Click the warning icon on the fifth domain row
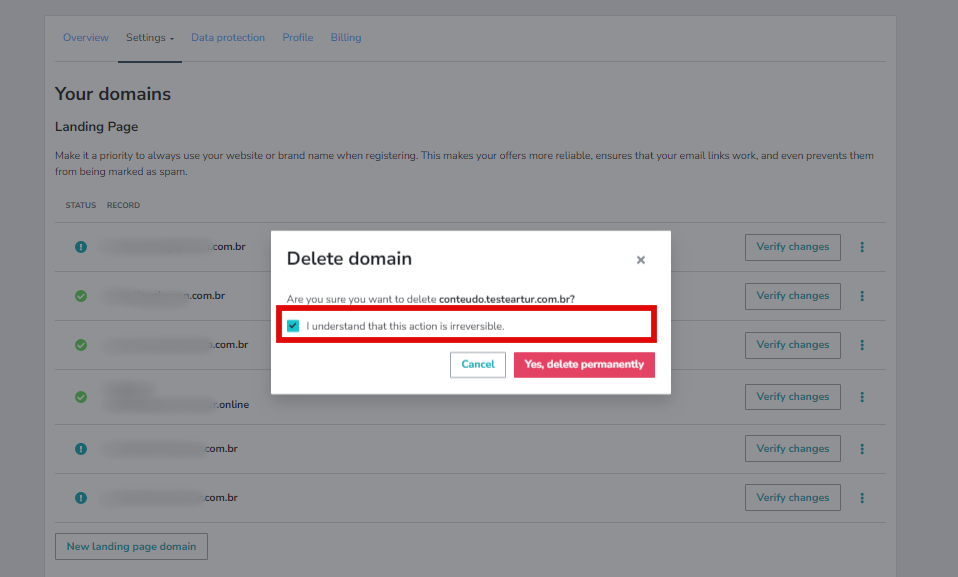This screenshot has width=958, height=577. 81,448
